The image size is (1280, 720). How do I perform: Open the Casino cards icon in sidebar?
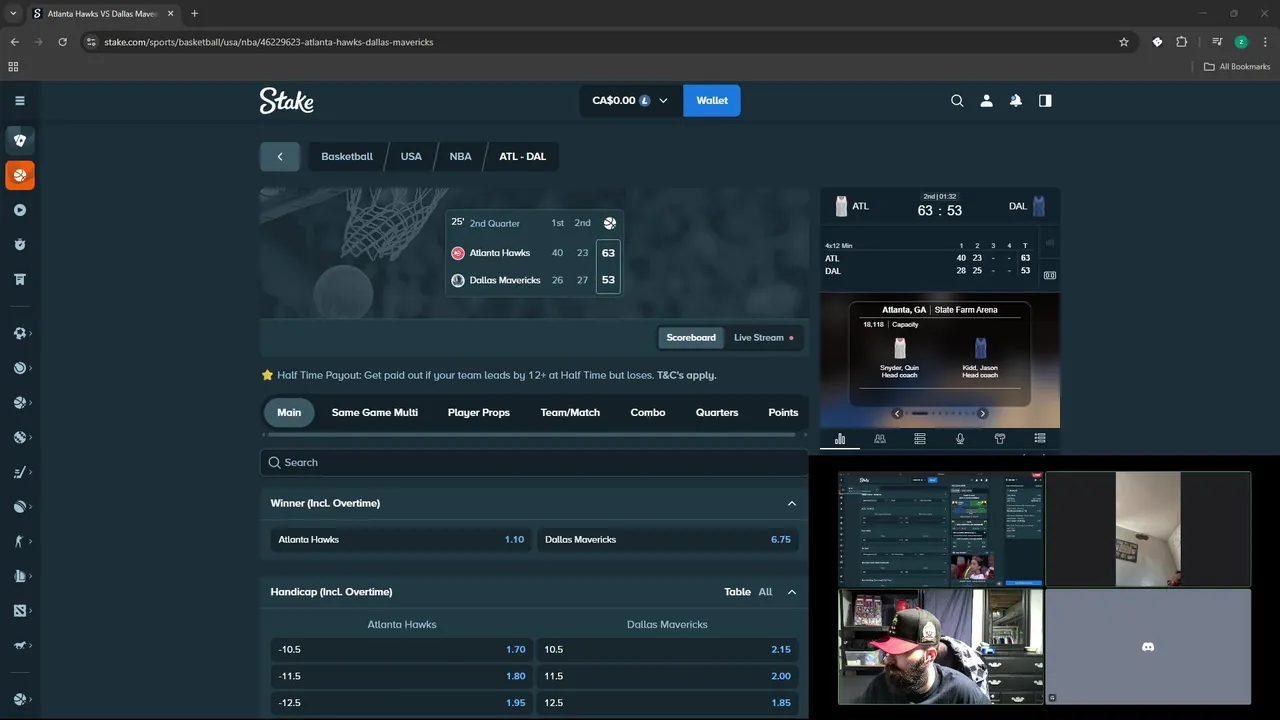click(x=19, y=140)
